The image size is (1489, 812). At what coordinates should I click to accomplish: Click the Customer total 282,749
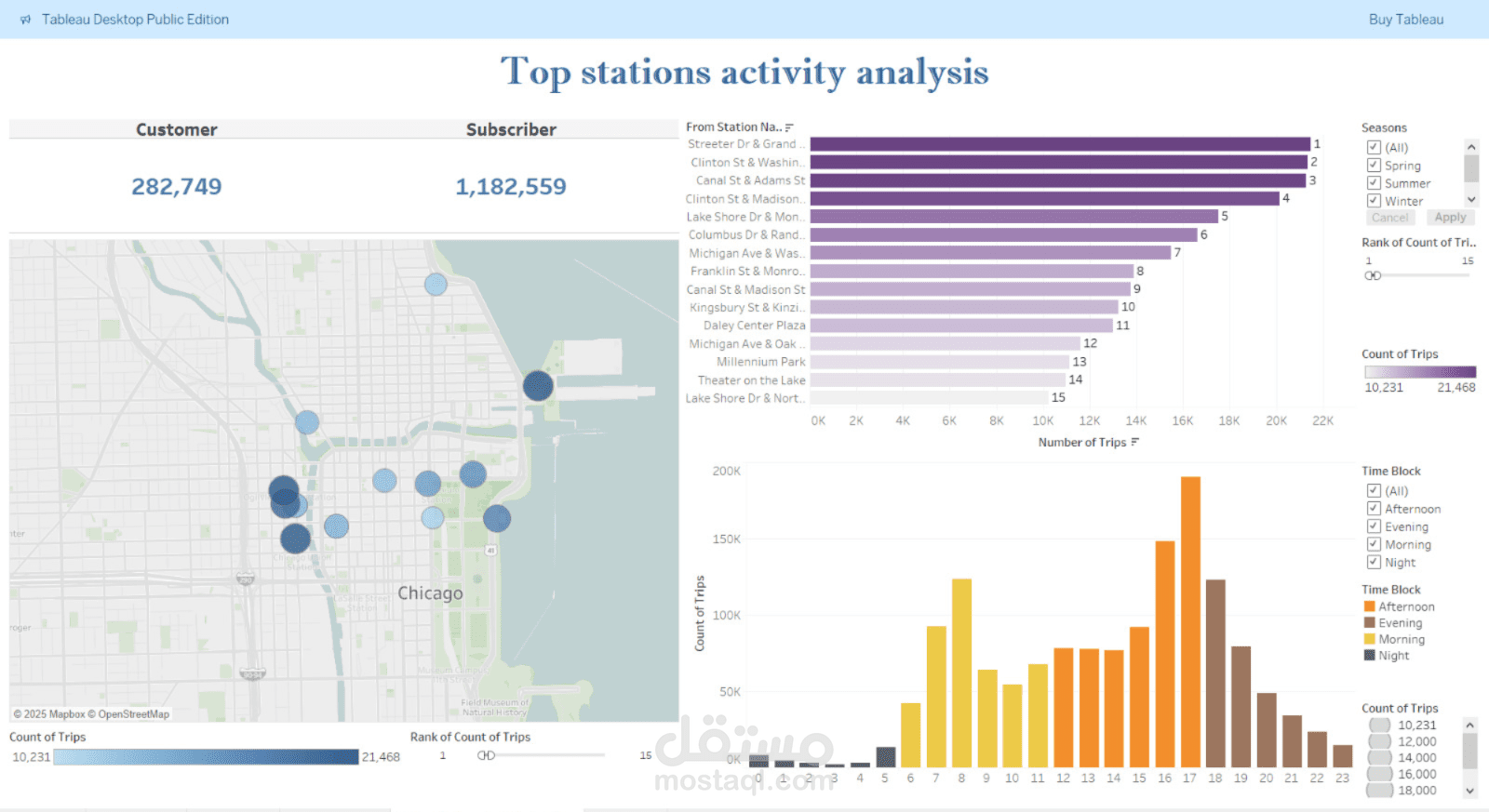coord(177,187)
